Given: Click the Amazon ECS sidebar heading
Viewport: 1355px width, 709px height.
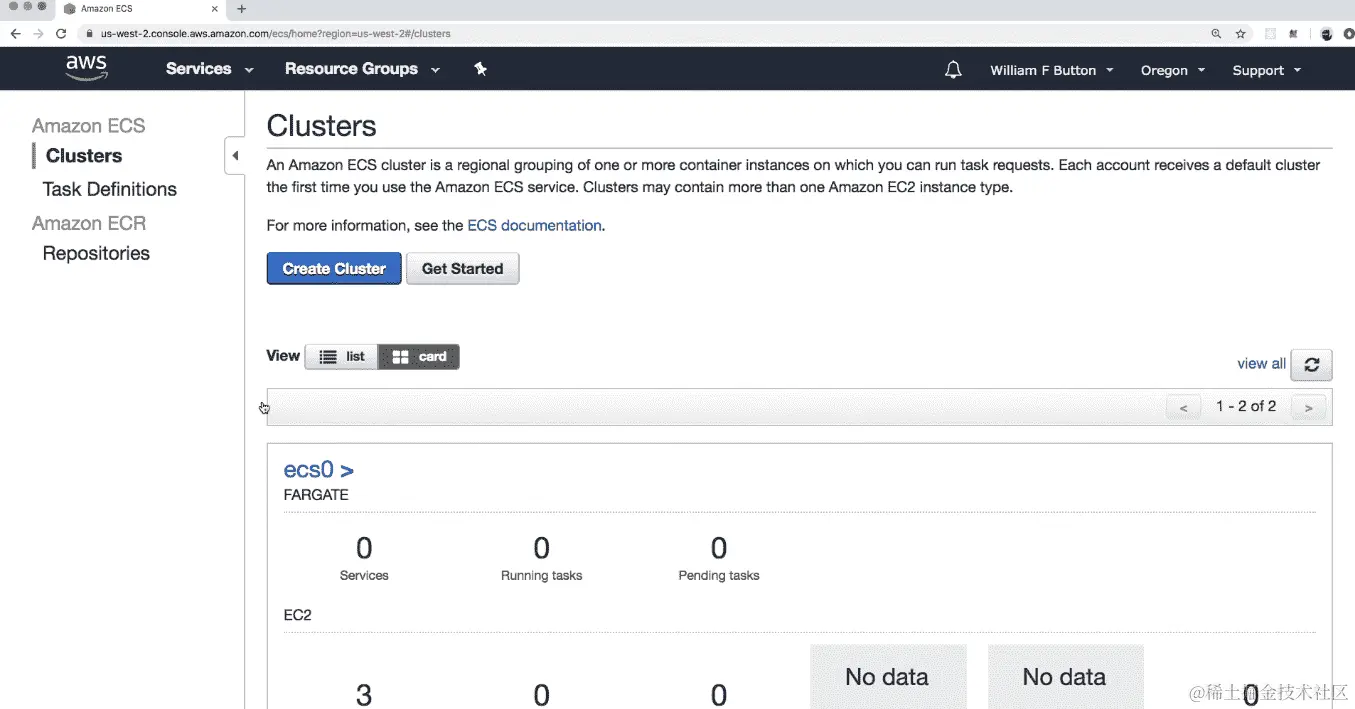Looking at the screenshot, I should (x=88, y=126).
